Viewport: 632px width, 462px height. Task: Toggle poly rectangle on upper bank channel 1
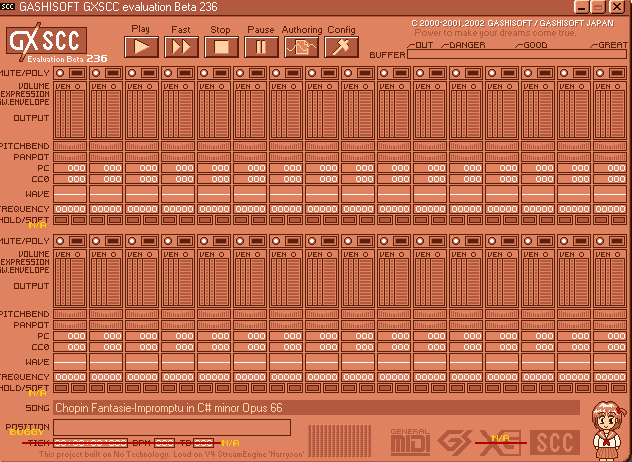click(x=77, y=73)
